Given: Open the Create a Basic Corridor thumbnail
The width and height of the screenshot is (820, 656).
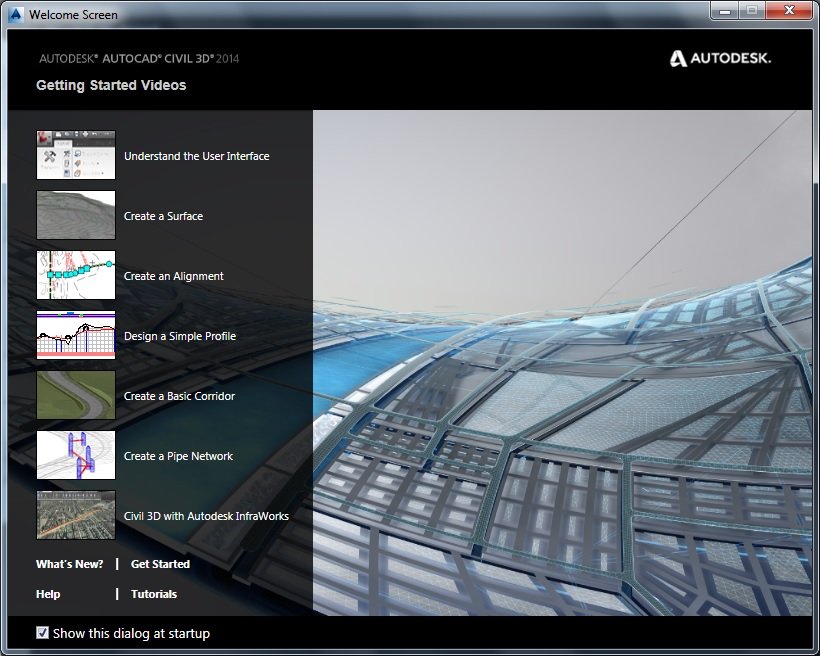Looking at the screenshot, I should [x=76, y=395].
